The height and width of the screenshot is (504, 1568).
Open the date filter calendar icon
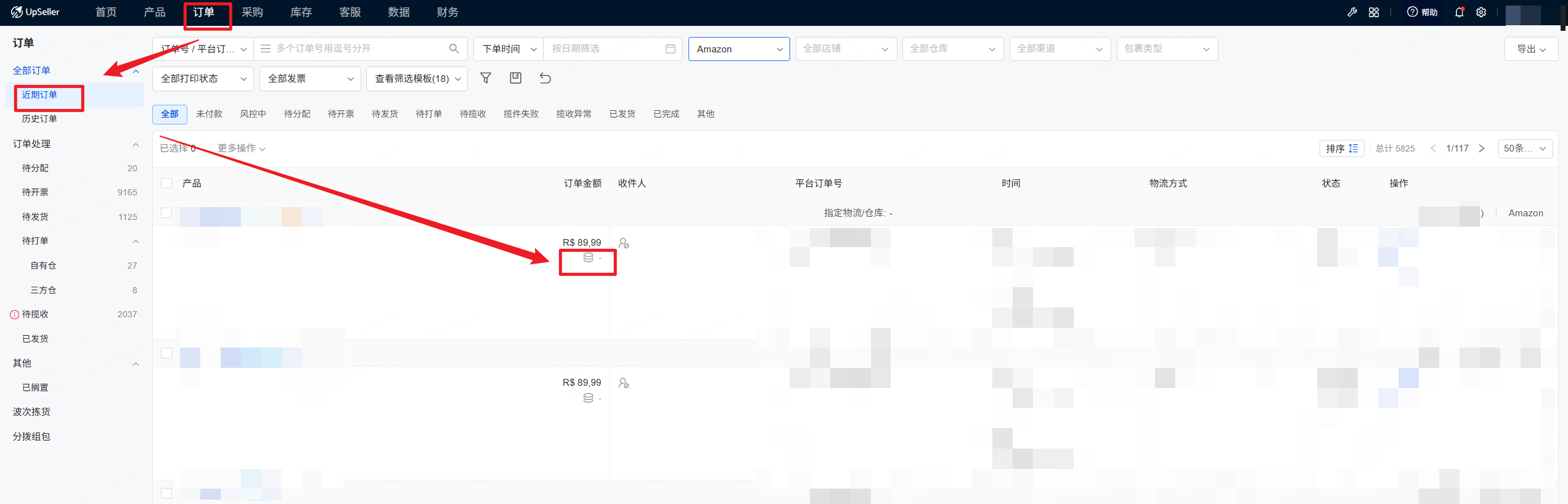(x=671, y=49)
